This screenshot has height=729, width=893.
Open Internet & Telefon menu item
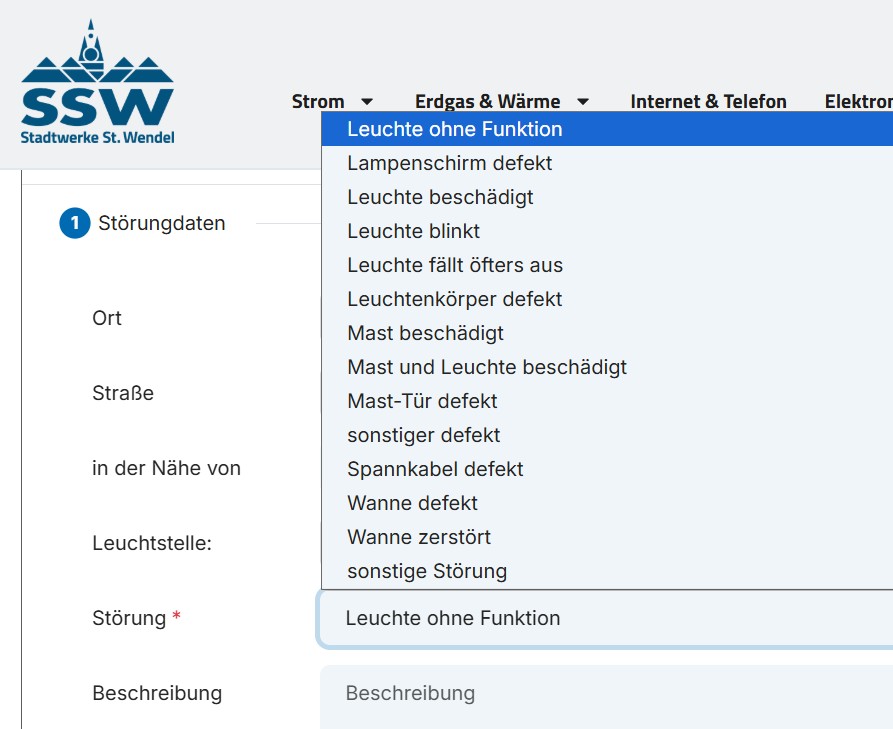click(708, 101)
